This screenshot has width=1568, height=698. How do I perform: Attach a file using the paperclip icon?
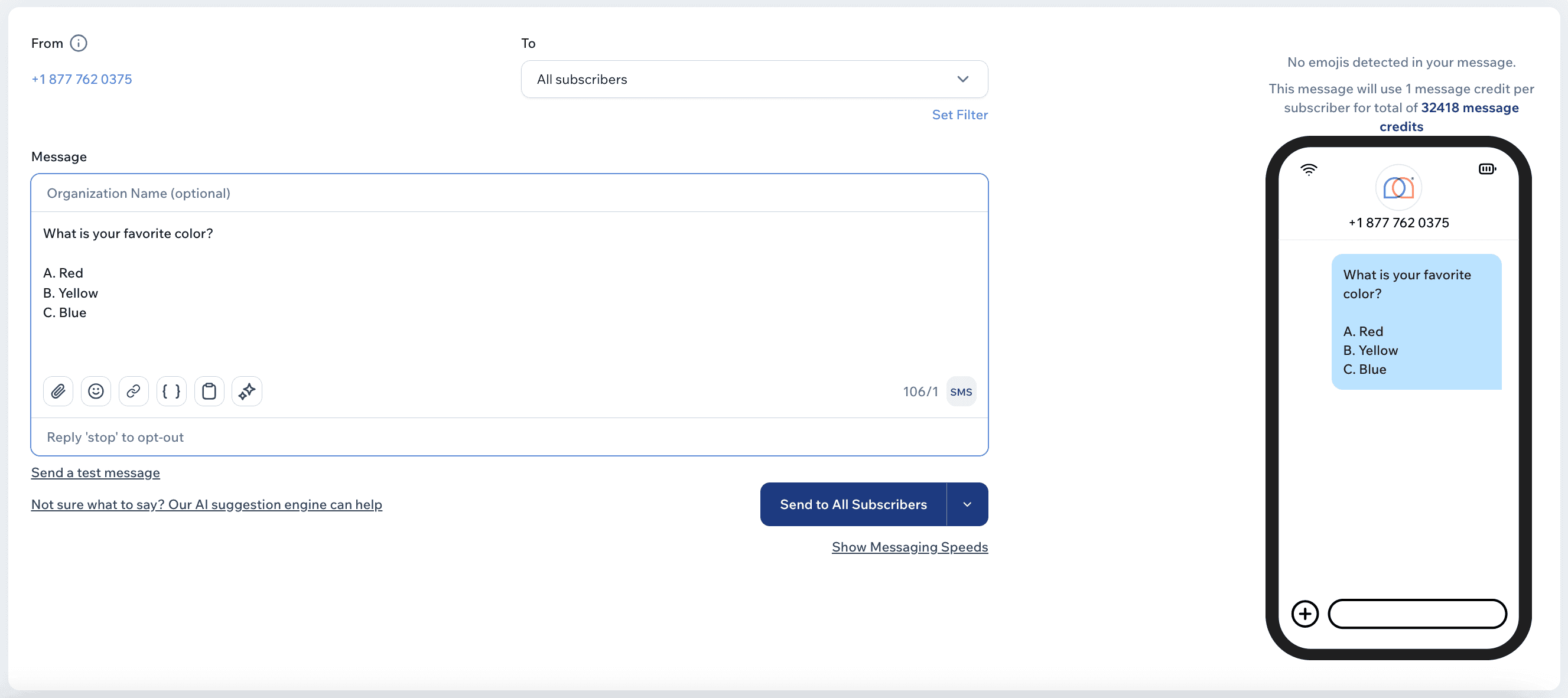click(58, 392)
